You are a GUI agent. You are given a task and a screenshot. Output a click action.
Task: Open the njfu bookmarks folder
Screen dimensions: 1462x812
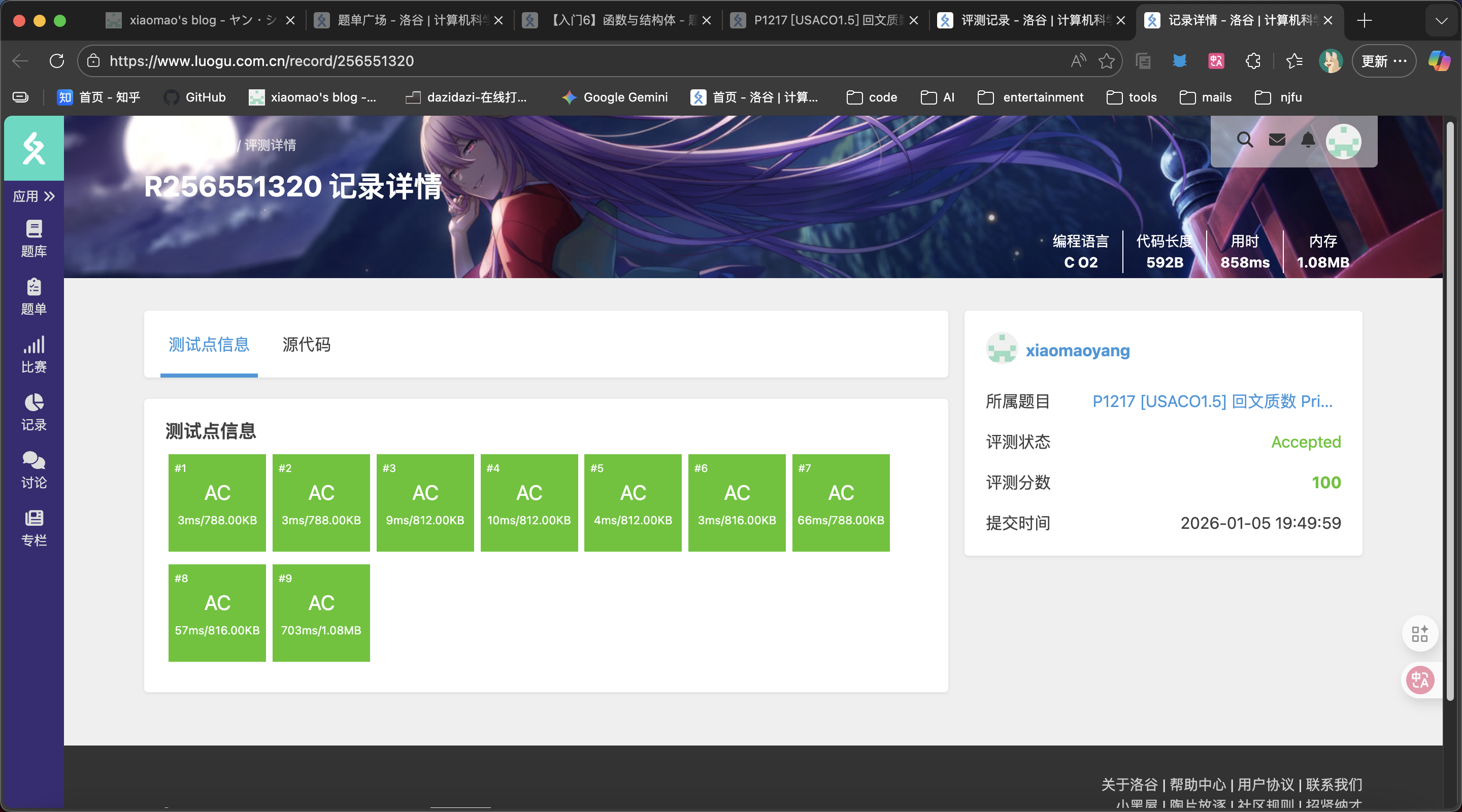point(1278,97)
